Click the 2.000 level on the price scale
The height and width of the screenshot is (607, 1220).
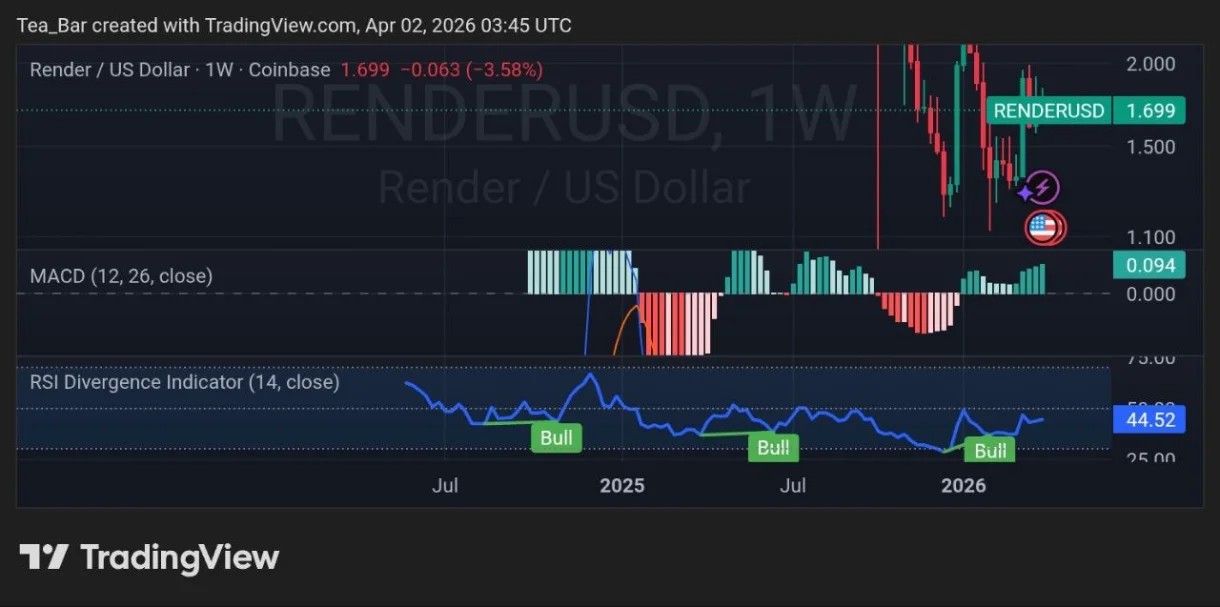(1149, 64)
